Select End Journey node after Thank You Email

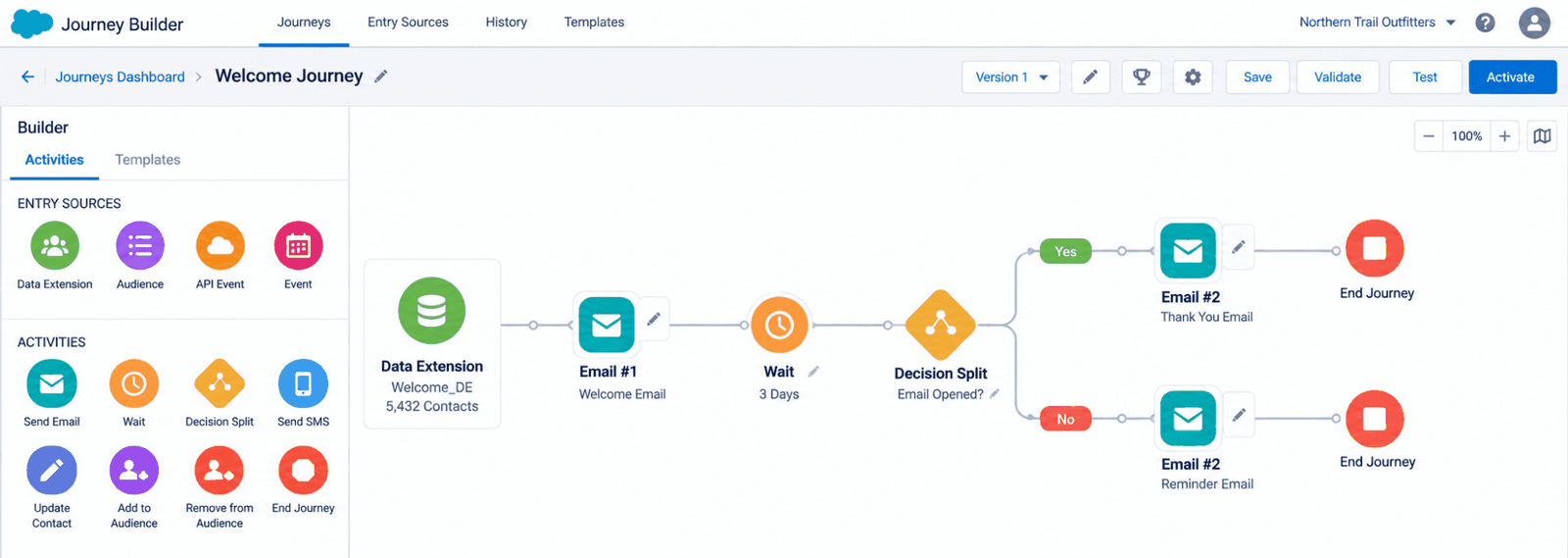coord(1374,248)
